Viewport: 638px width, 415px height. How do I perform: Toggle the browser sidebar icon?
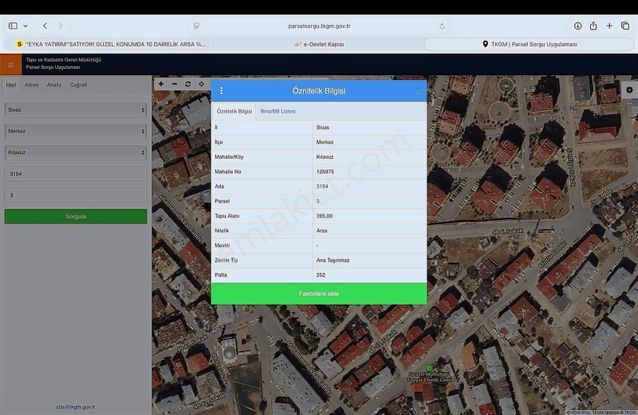(13, 26)
